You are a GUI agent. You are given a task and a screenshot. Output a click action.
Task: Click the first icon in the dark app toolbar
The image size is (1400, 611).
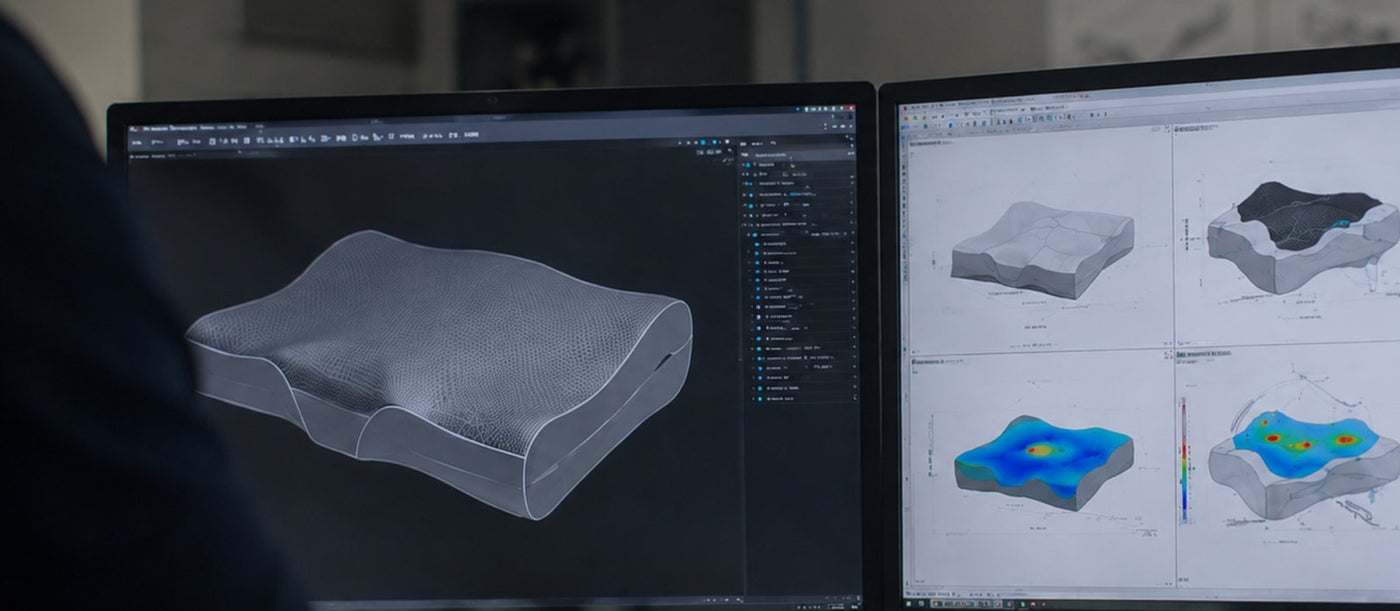[x=137, y=142]
